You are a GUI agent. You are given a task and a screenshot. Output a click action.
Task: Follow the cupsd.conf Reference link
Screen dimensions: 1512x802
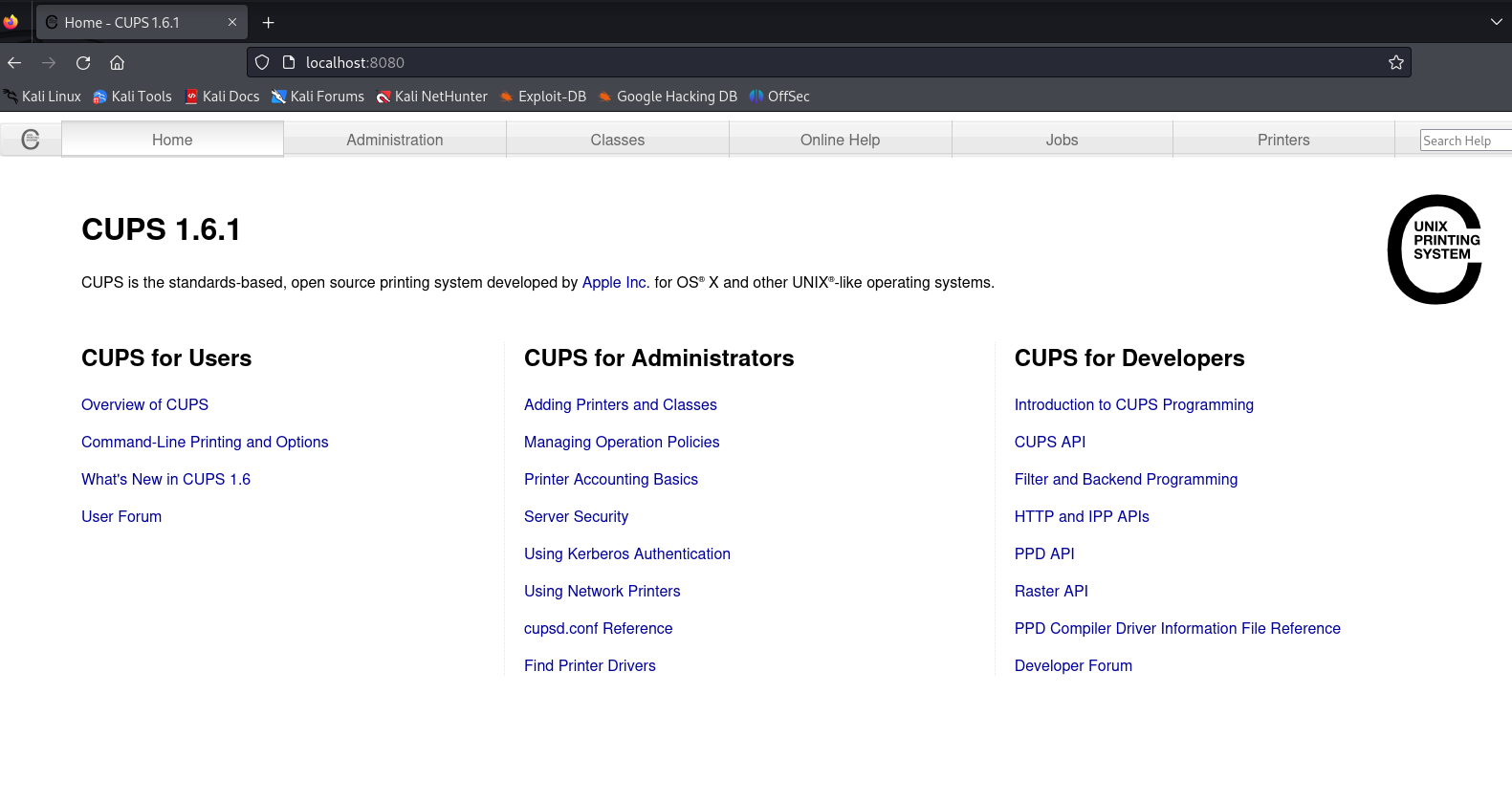(x=598, y=629)
